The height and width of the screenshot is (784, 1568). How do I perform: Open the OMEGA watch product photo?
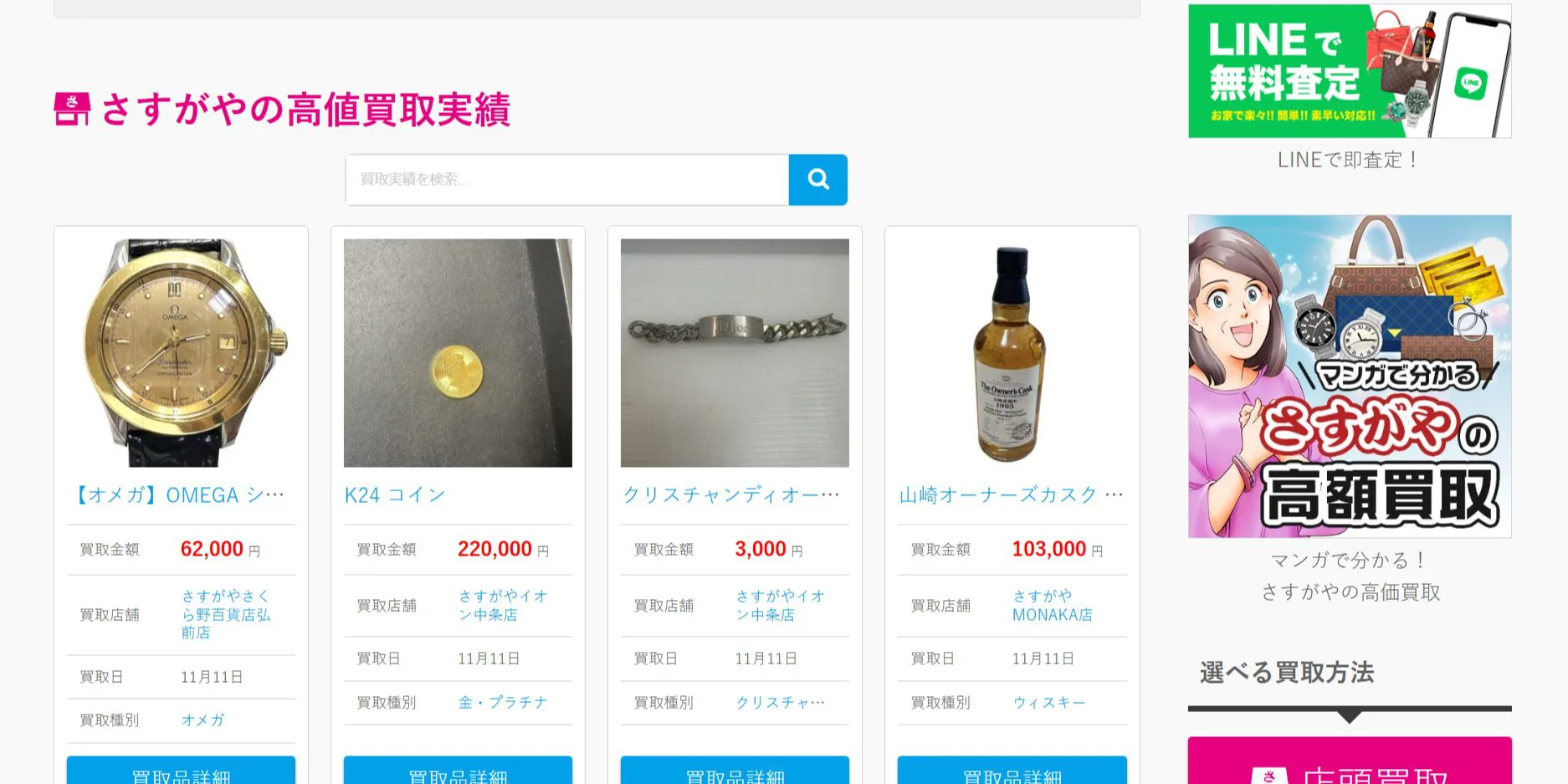click(x=181, y=353)
